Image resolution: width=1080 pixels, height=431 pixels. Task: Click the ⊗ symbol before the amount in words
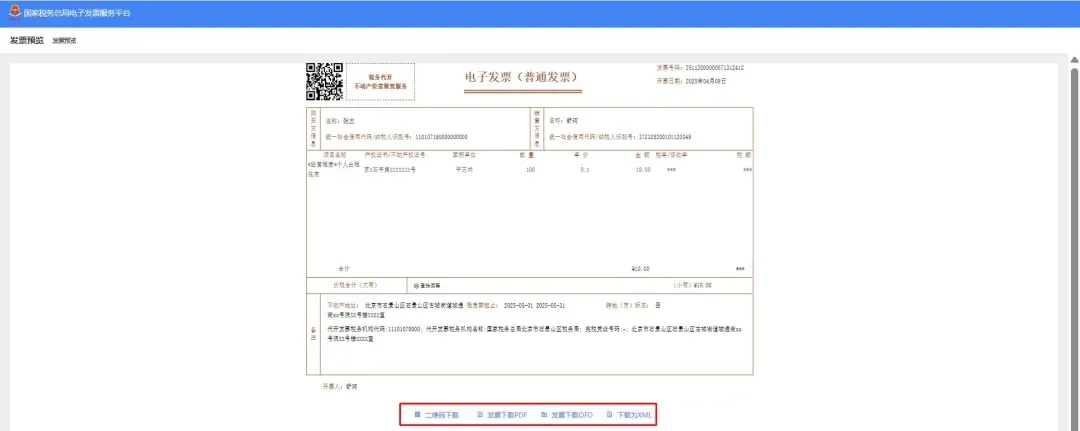pos(416,285)
